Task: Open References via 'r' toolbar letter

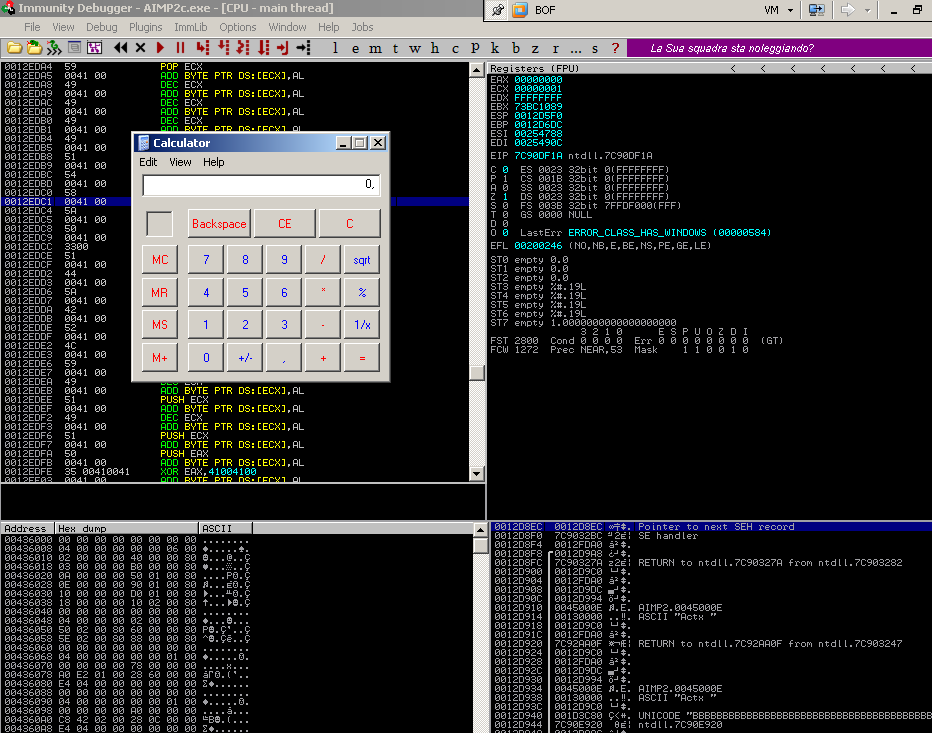Action: pos(555,48)
